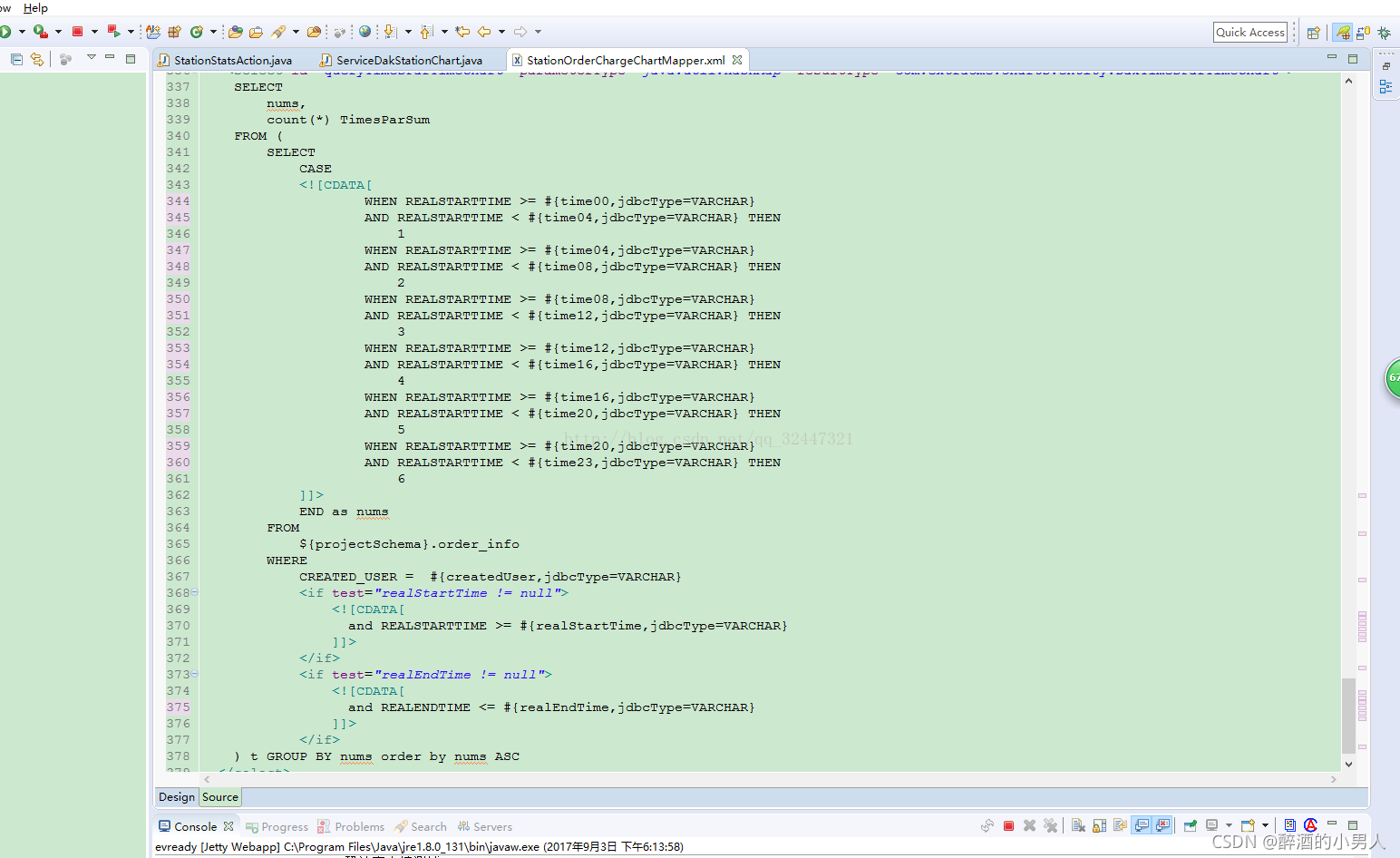Click the Run Last Tool icon
Viewport: 1400px width, 858px height.
coord(41,32)
